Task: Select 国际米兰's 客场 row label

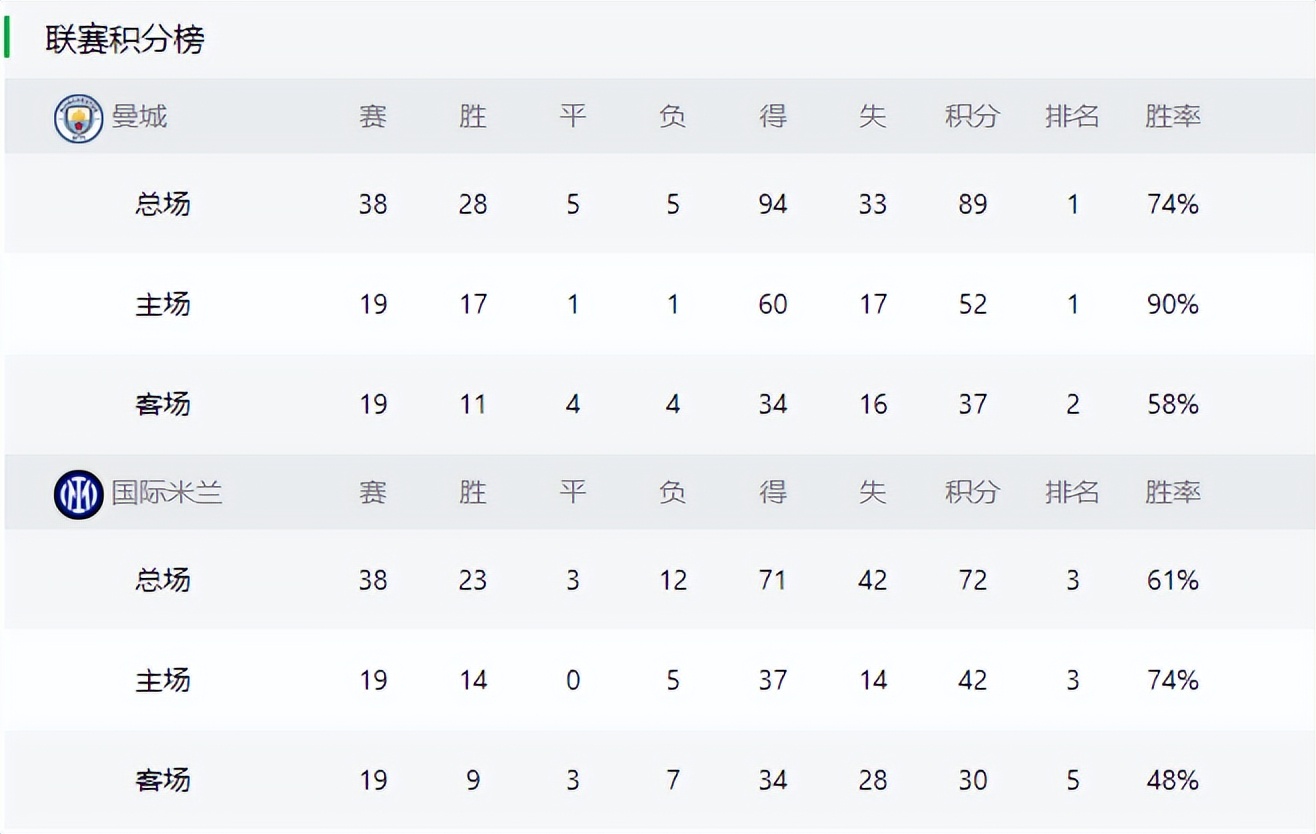Action: (x=162, y=780)
